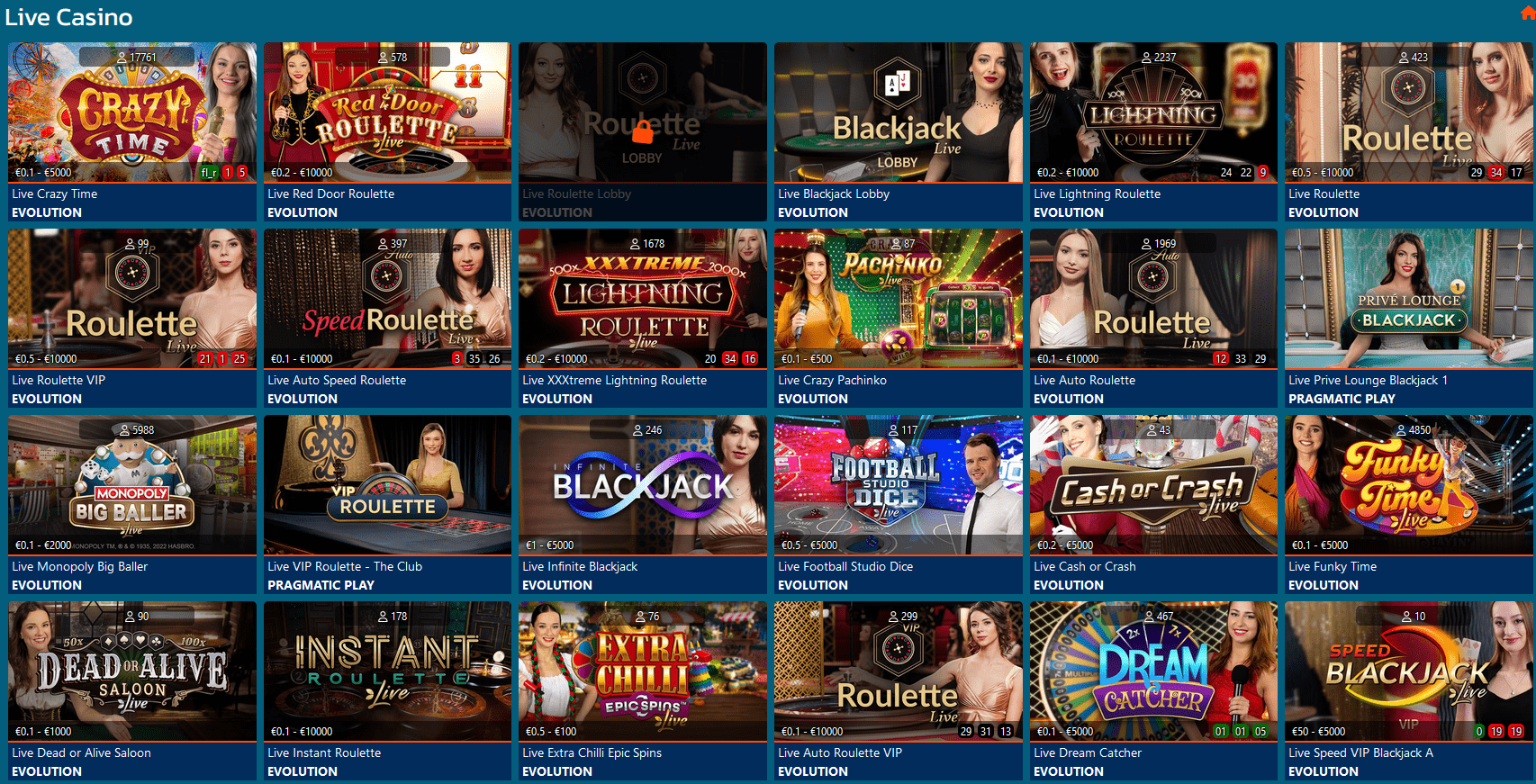
Task: Open Extra Chilli Epic Spins thumbnail
Action: (643, 671)
